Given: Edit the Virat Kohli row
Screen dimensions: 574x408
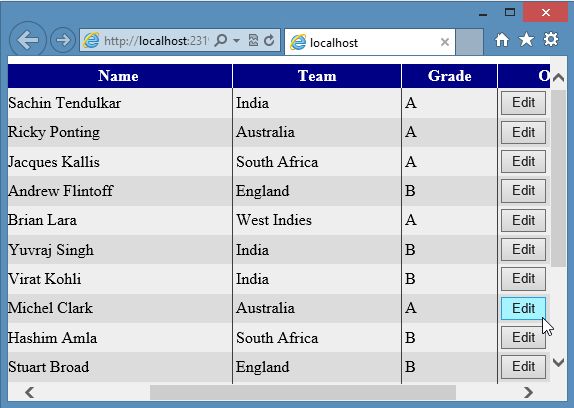Looking at the screenshot, I should pos(523,279).
